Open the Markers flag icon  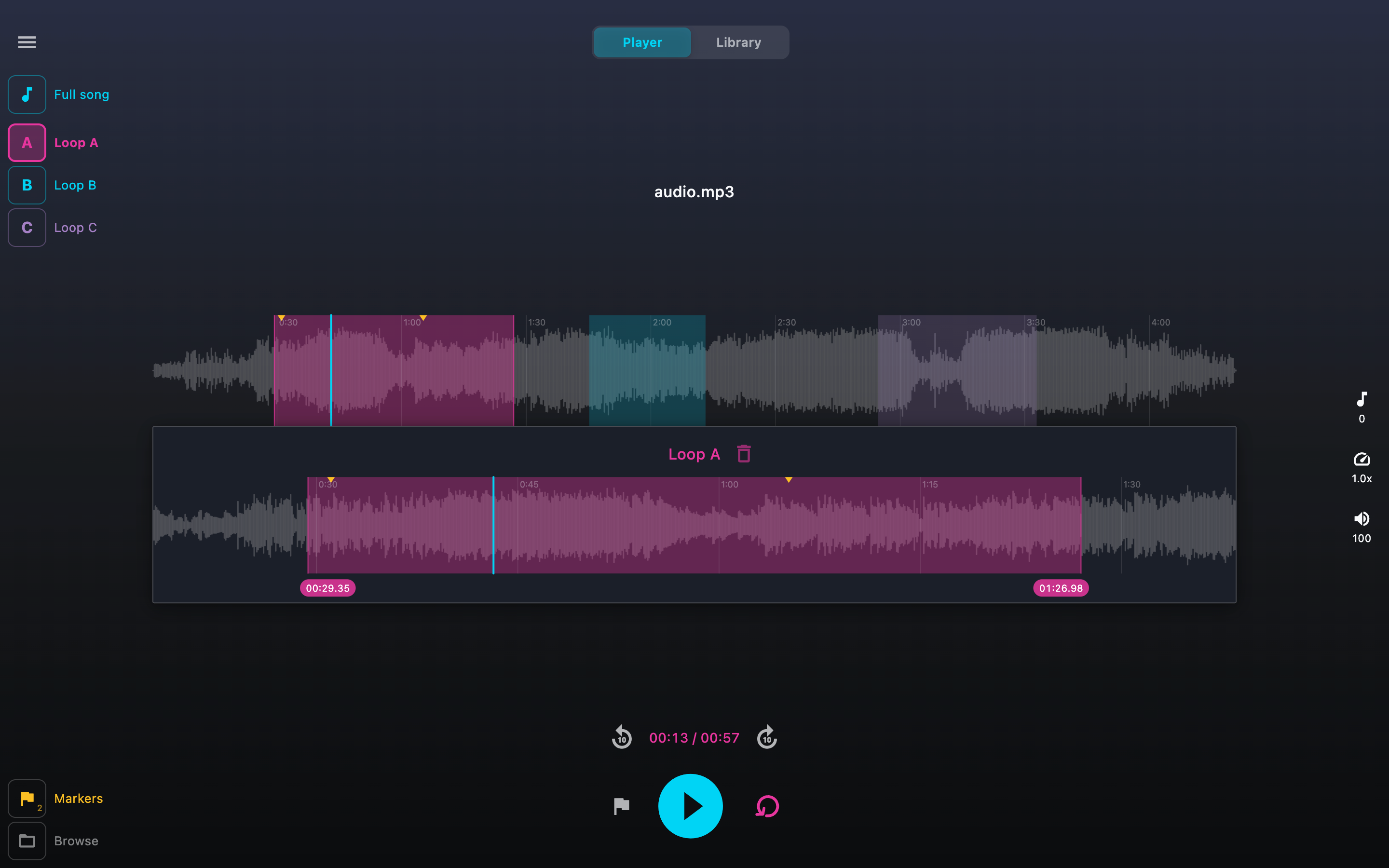point(27,798)
